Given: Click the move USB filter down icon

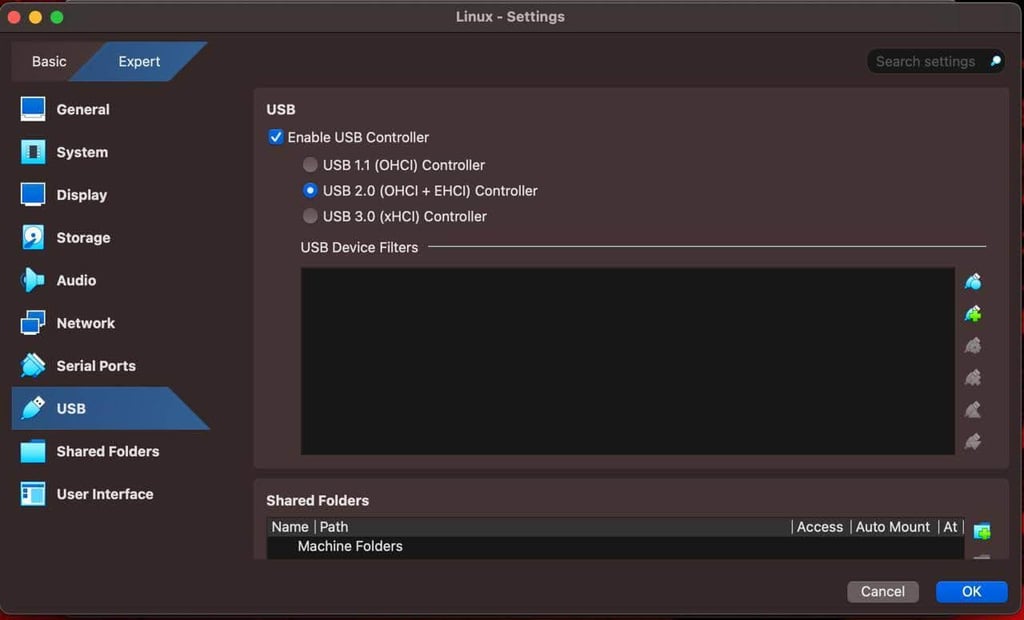Looking at the screenshot, I should pos(973,442).
